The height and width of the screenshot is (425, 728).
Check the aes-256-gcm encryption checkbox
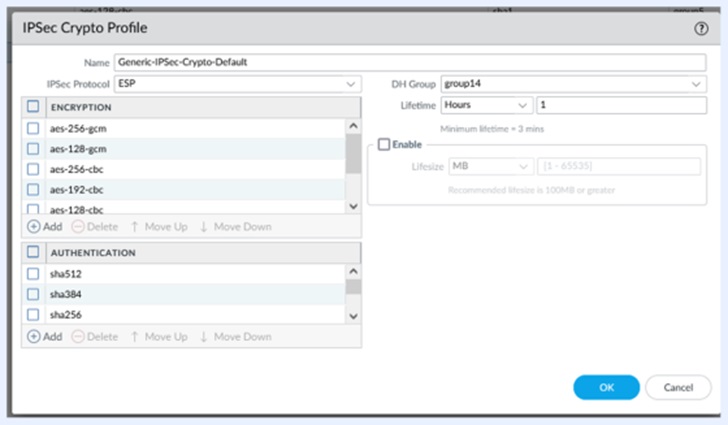33,128
